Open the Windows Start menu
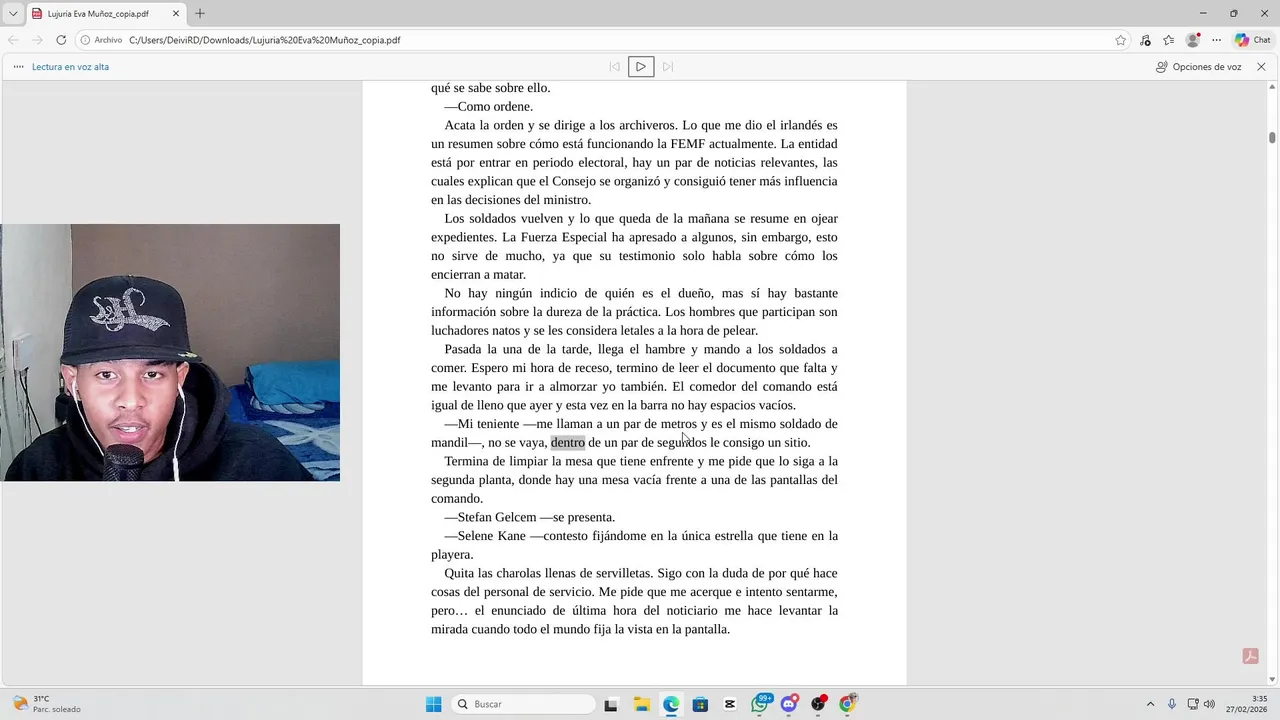Screen dimensions: 1280x720 click(433, 704)
